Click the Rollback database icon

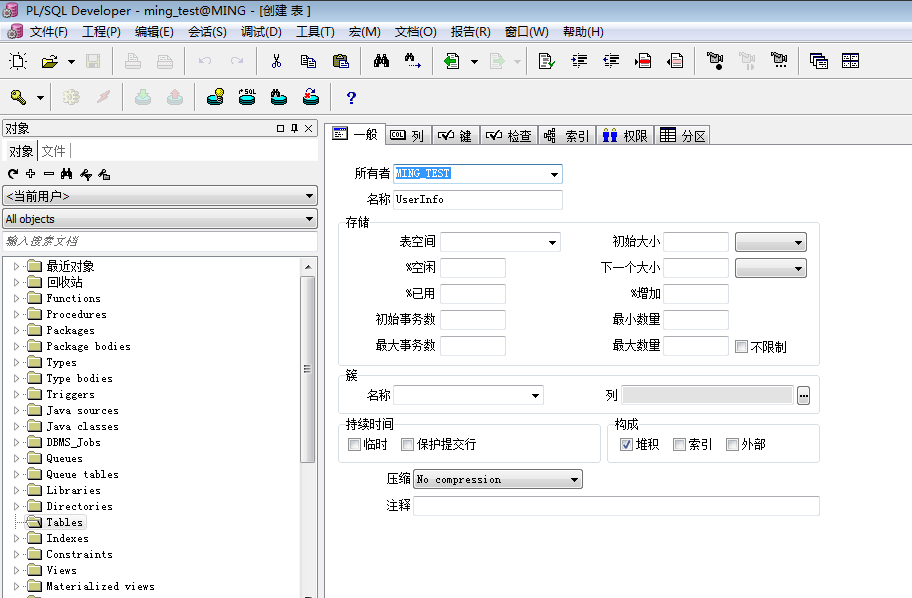tap(311, 97)
